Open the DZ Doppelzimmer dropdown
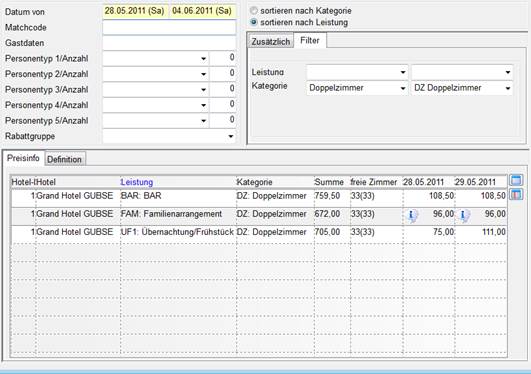The width and height of the screenshot is (531, 374). tap(508, 88)
